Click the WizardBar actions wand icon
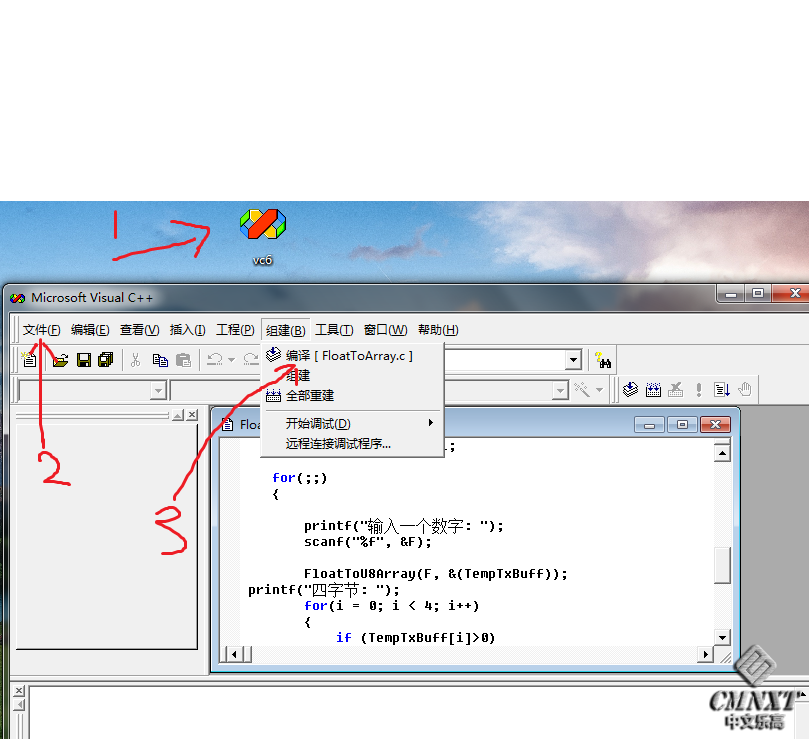The image size is (809, 739). click(582, 389)
